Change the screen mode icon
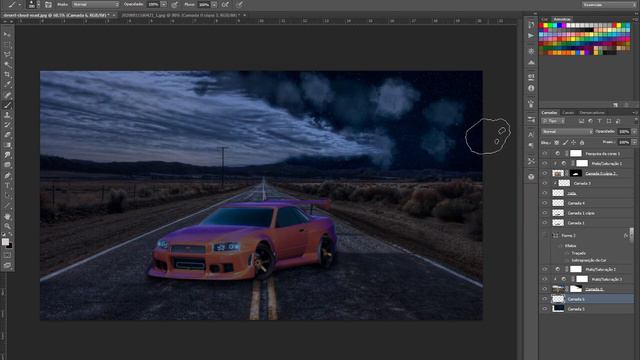This screenshot has width=640, height=360. (x=7, y=265)
